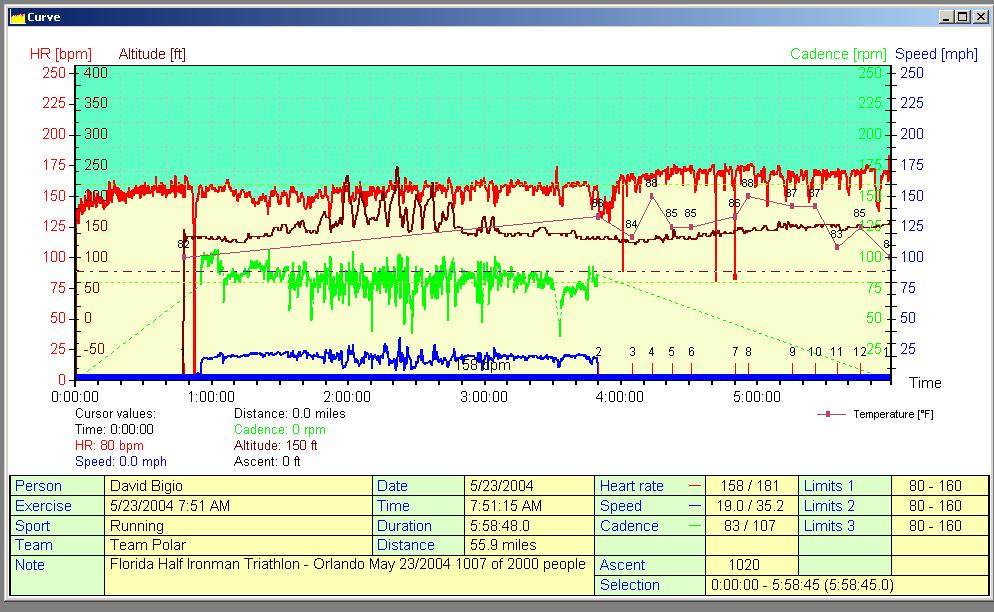Click the green Cadence line swatch
This screenshot has width=994, height=612.
tap(695, 526)
